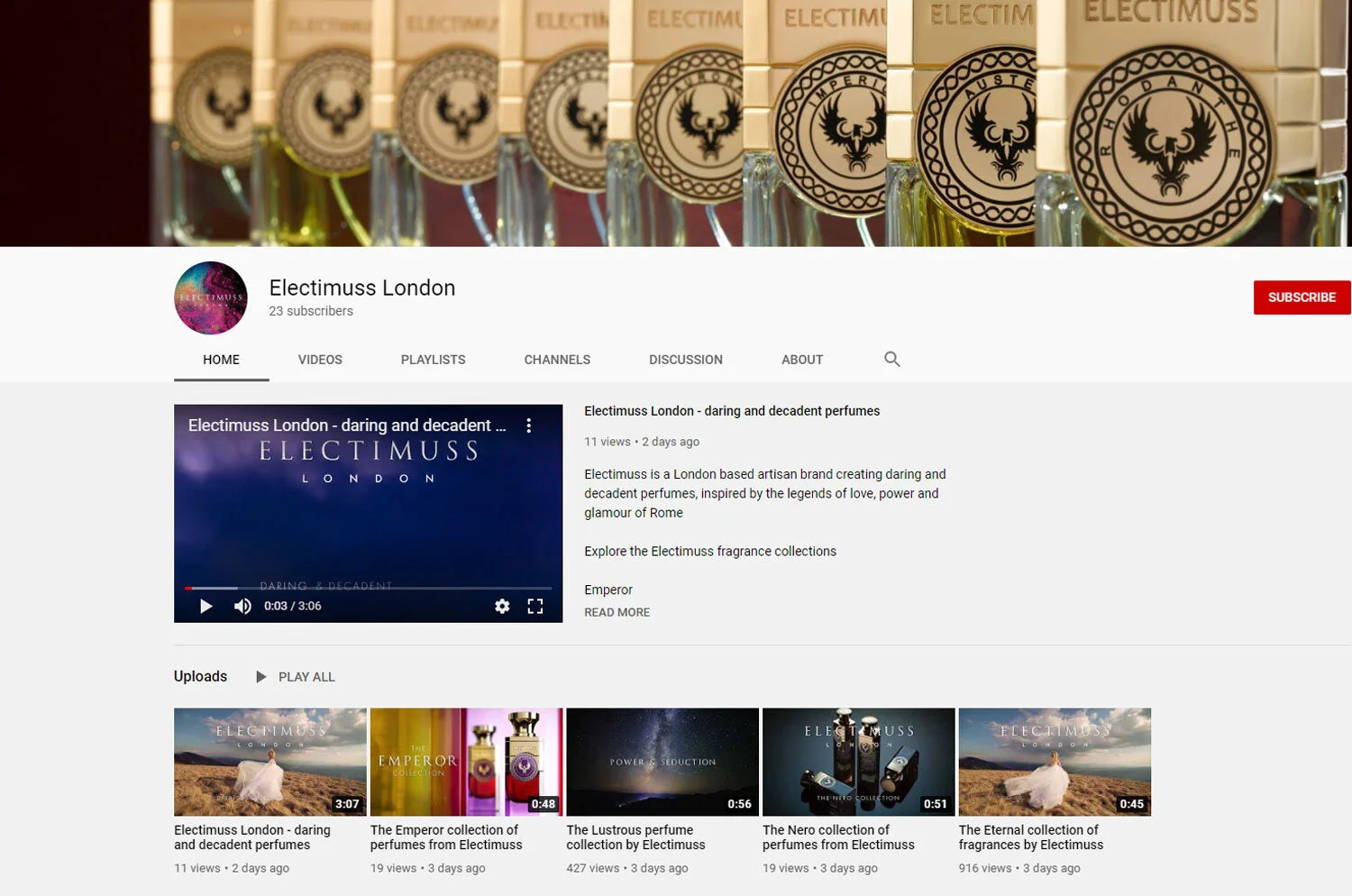
Task: Click '916 views • 3 days ago' text
Action: 1019,868
